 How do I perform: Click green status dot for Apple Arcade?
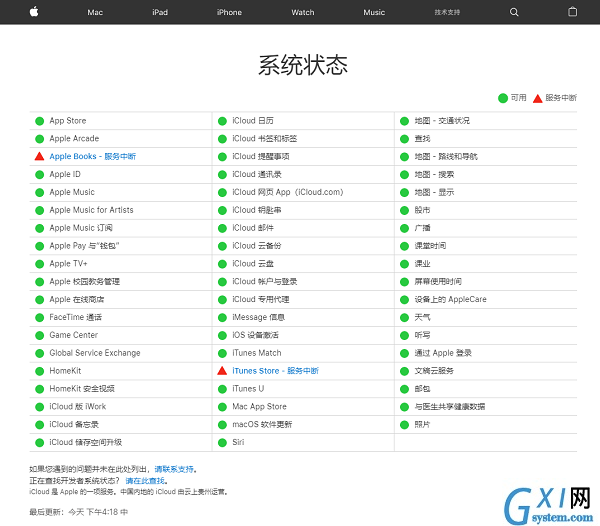coord(39,139)
